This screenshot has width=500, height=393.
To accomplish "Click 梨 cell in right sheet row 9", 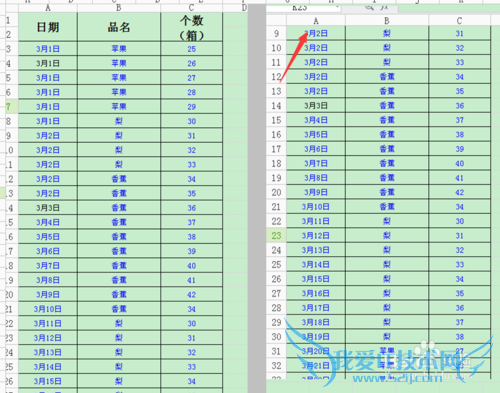I will coord(387,34).
